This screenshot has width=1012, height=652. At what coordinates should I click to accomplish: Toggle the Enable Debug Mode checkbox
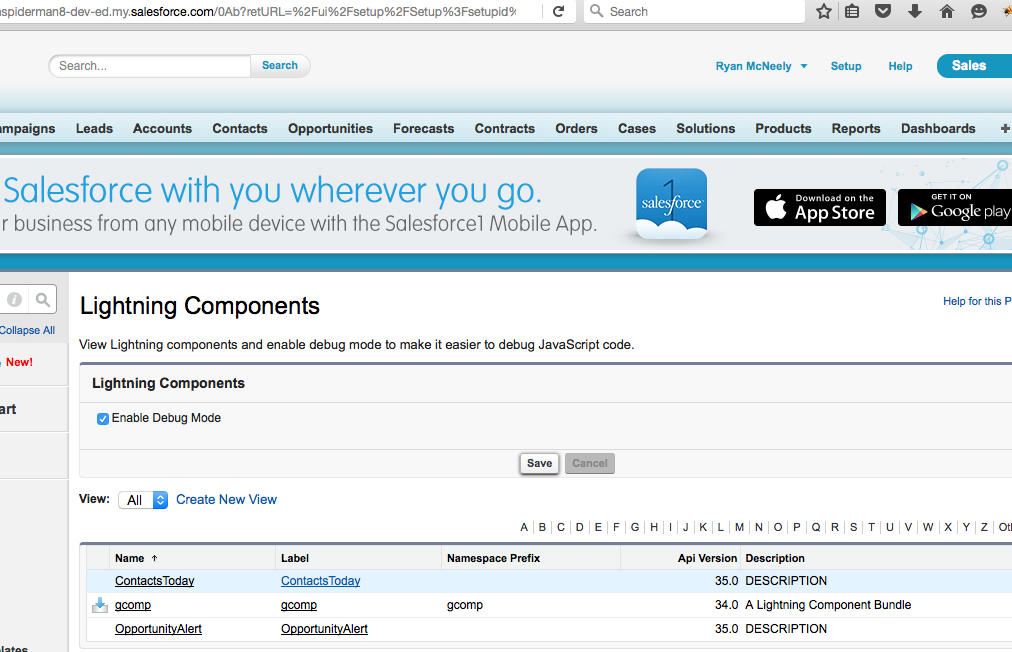103,419
